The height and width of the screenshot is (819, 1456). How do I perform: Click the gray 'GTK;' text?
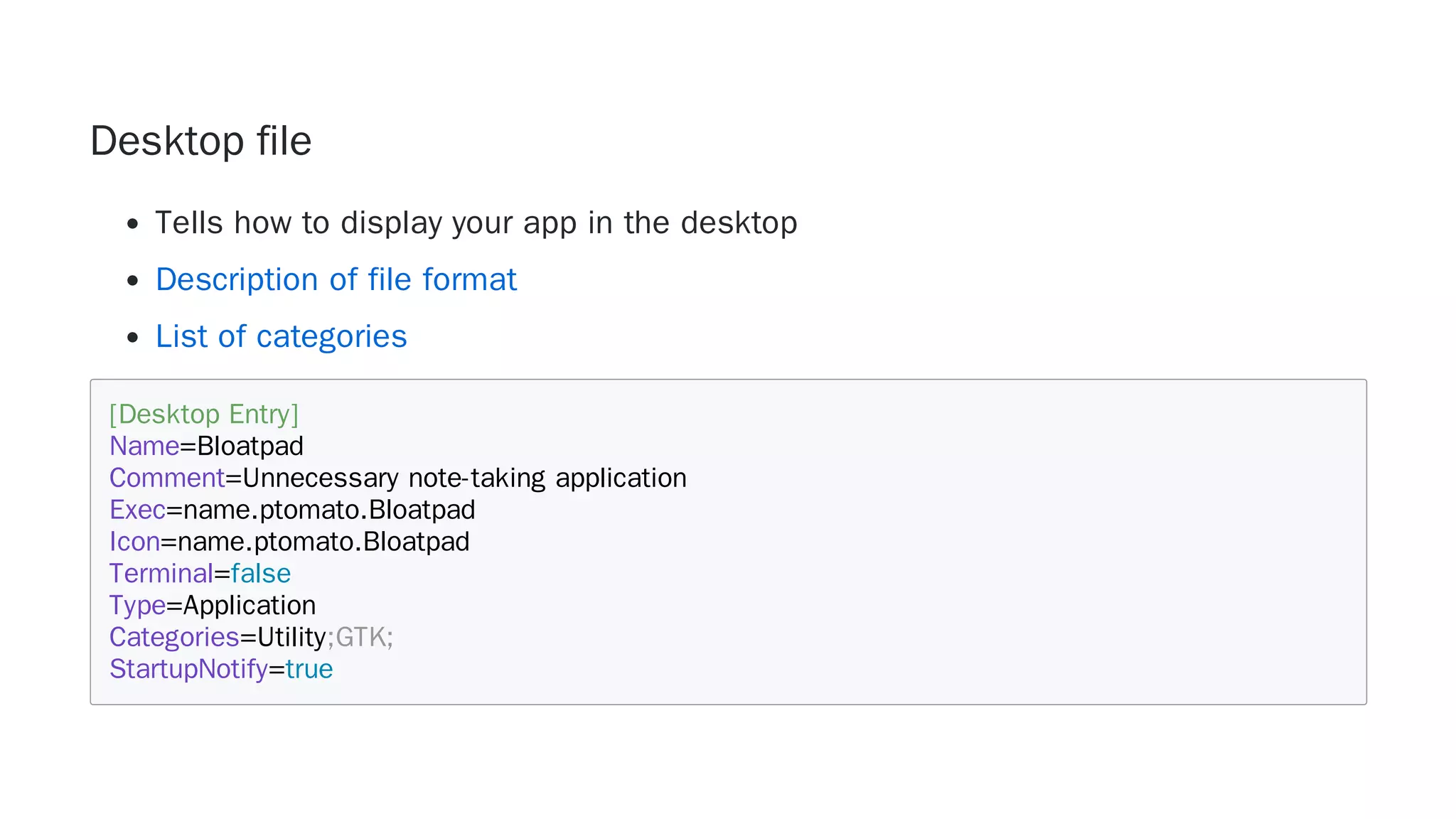point(363,638)
